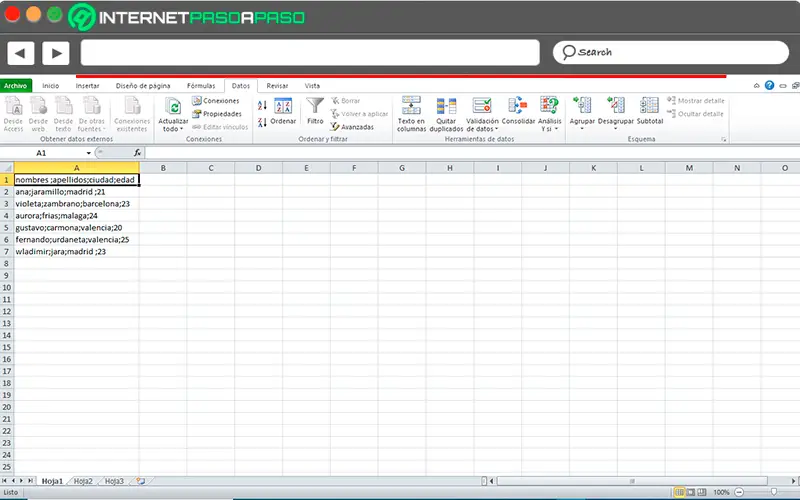Click the browser forward arrow button
The image size is (800, 500).
pyautogui.click(x=56, y=53)
